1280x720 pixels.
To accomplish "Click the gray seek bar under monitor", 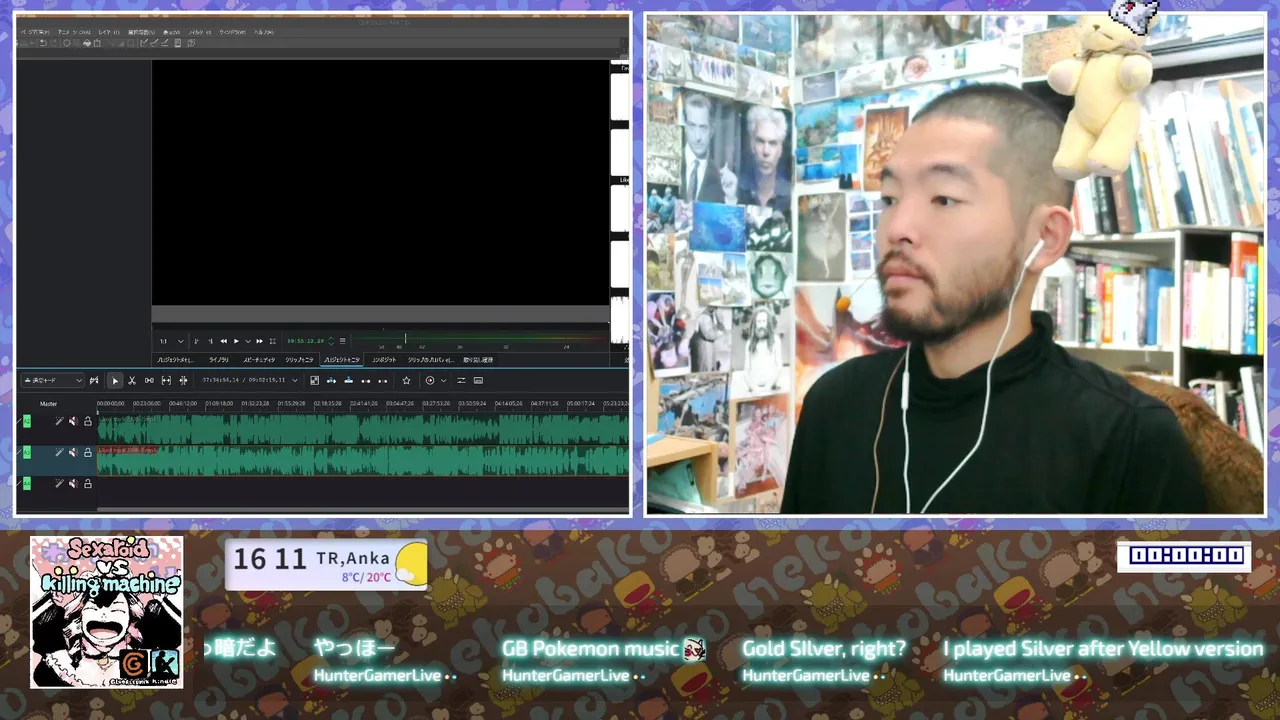I will (380, 314).
